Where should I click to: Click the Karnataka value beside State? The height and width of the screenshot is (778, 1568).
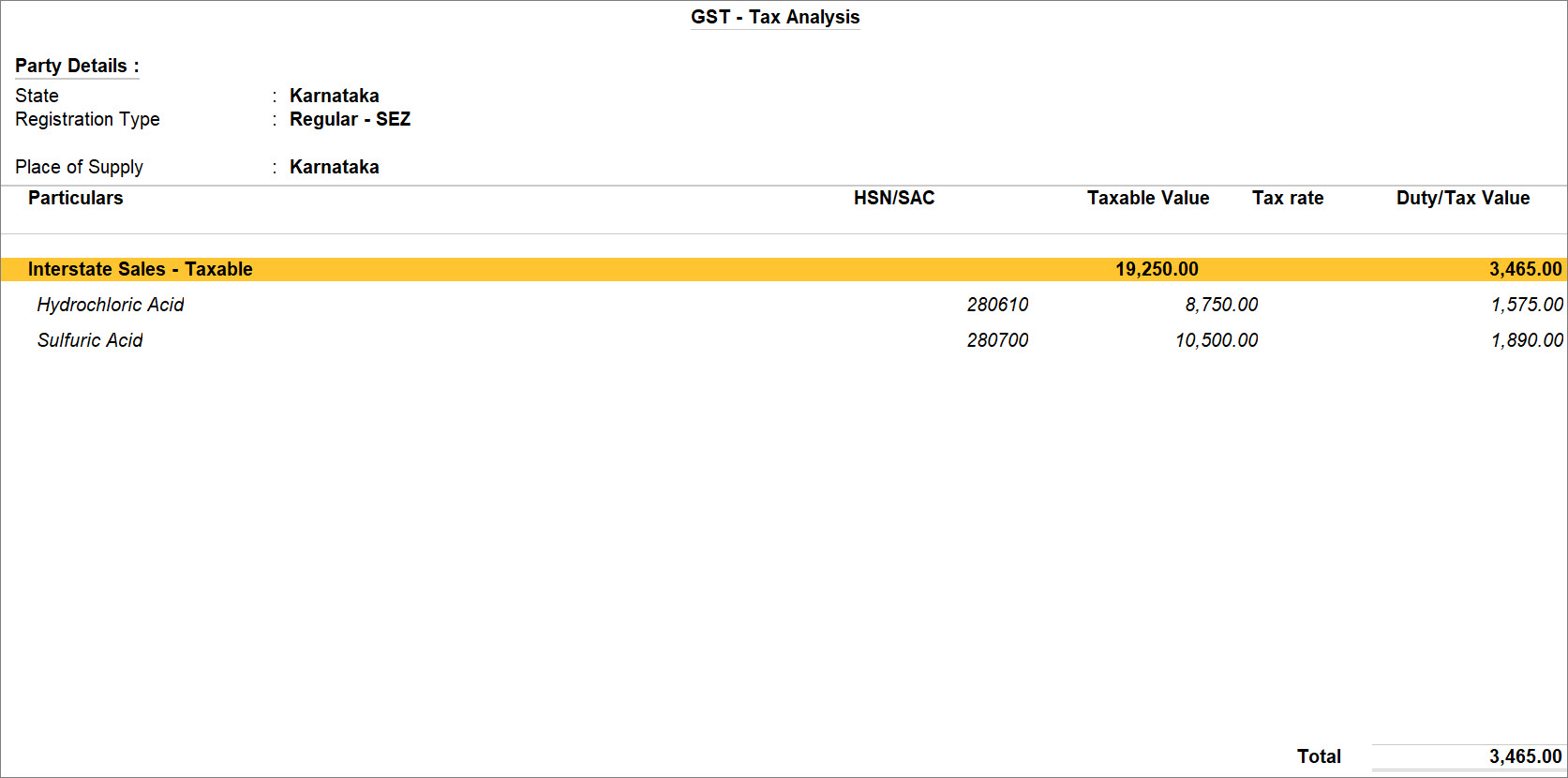click(x=334, y=96)
